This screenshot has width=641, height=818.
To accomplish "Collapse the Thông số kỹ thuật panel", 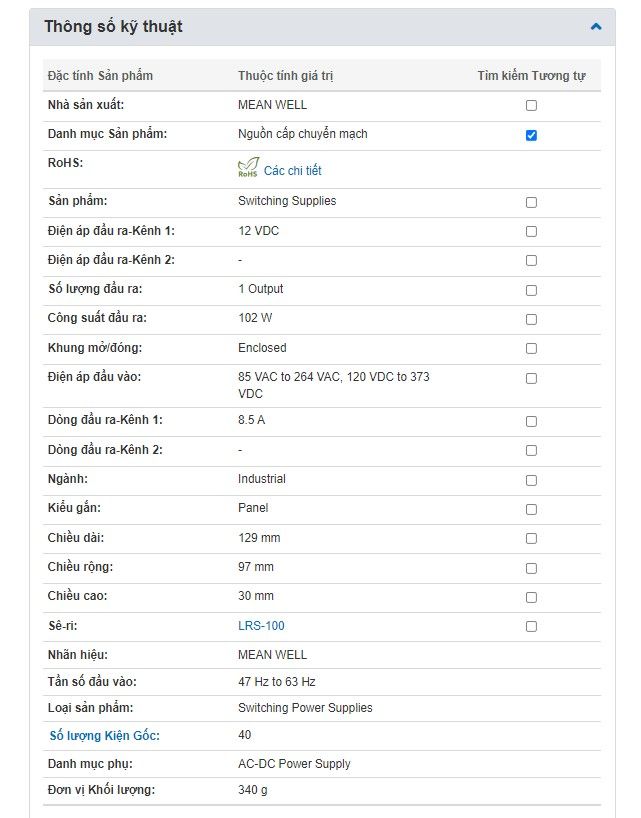I will click(x=596, y=27).
